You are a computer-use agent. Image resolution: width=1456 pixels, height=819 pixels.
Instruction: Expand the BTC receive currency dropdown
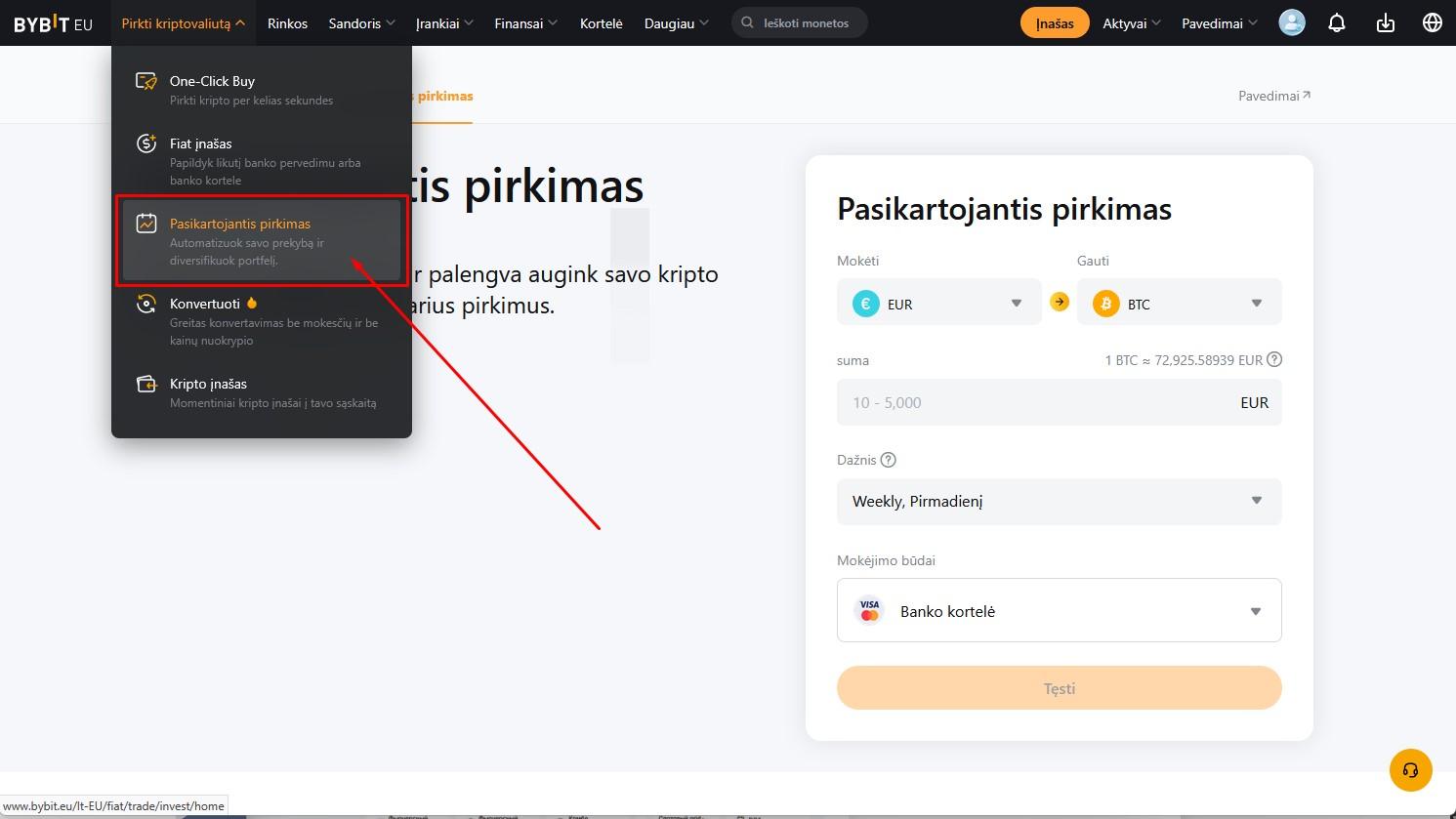[x=1179, y=304]
